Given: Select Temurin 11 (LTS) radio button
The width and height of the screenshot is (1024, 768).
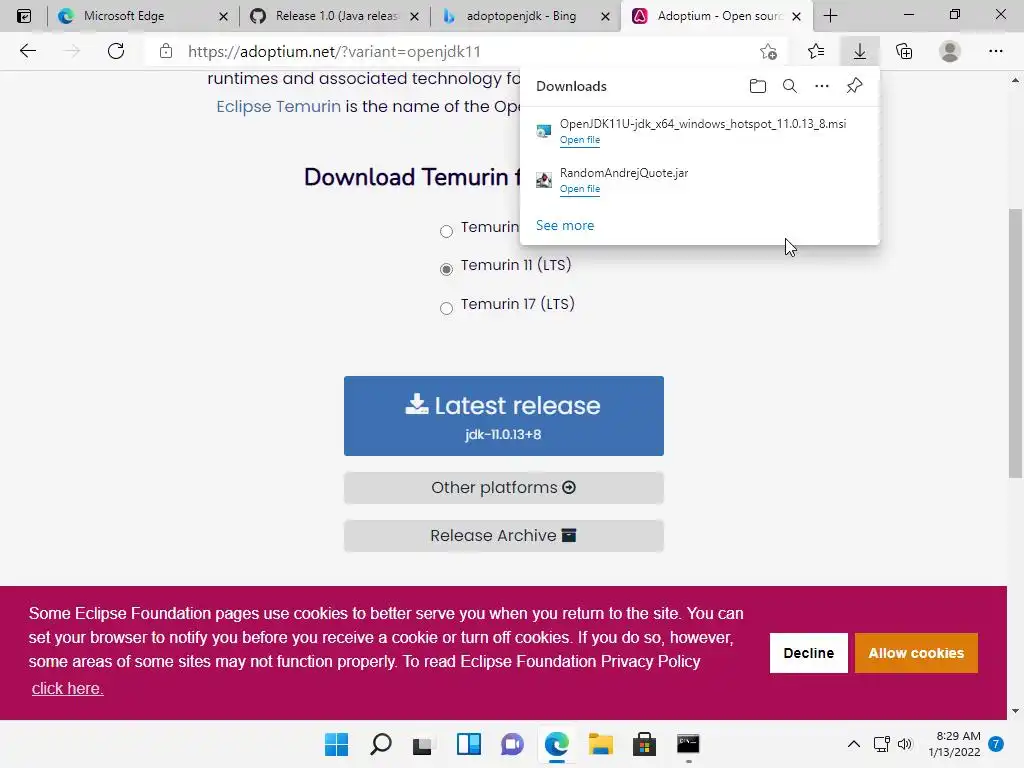Looking at the screenshot, I should (446, 269).
